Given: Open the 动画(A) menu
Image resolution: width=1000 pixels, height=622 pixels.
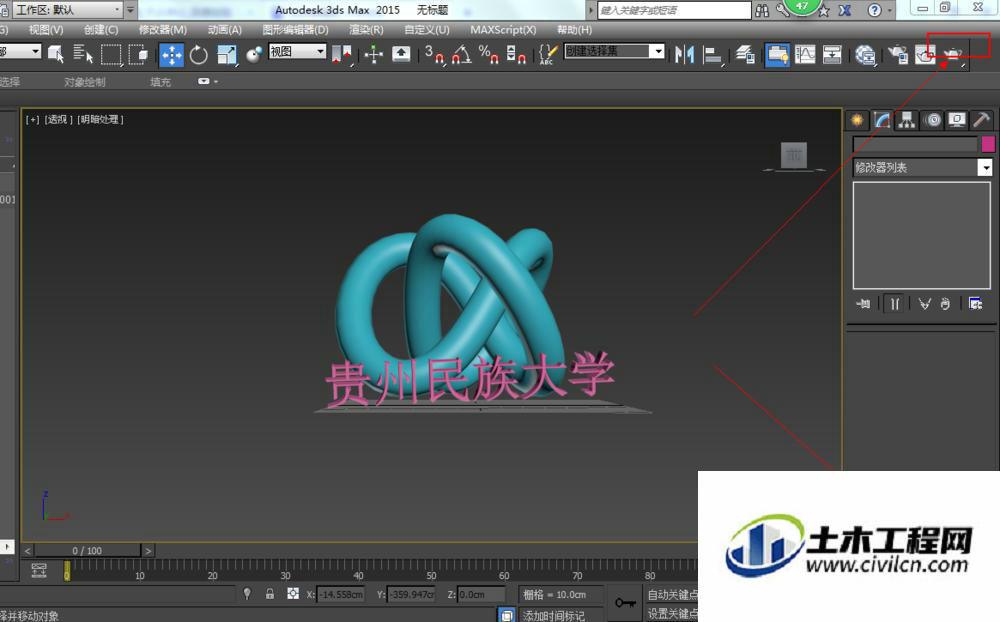Looking at the screenshot, I should click(224, 29).
